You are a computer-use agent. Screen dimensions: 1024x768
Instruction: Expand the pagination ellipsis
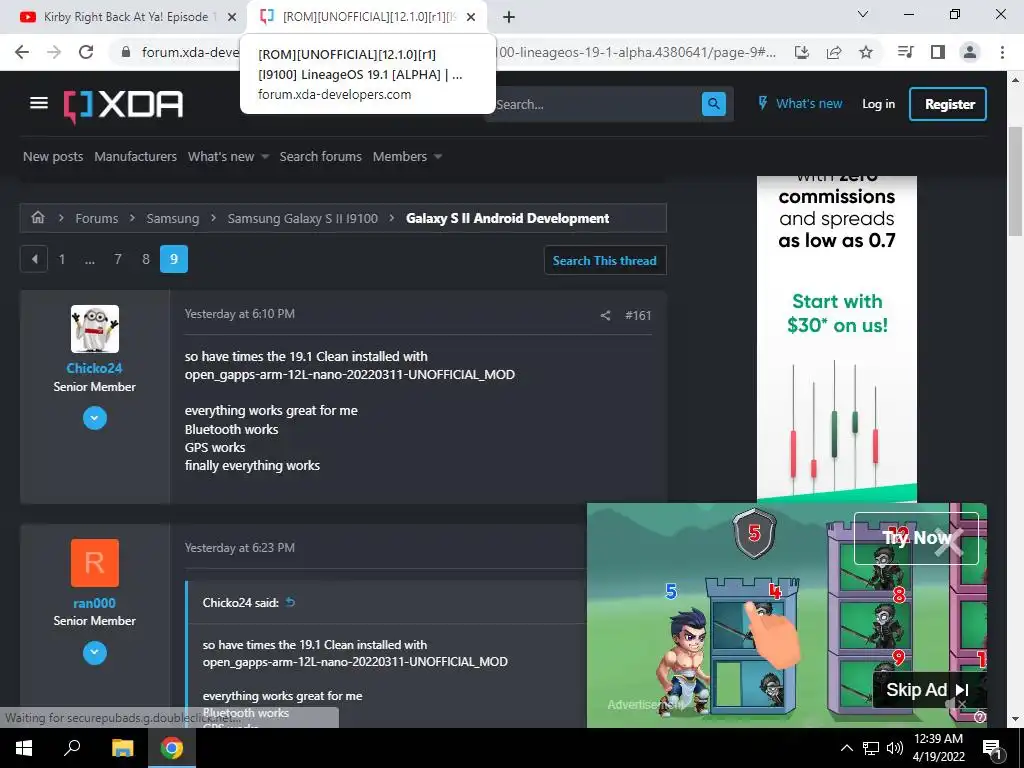(89, 259)
